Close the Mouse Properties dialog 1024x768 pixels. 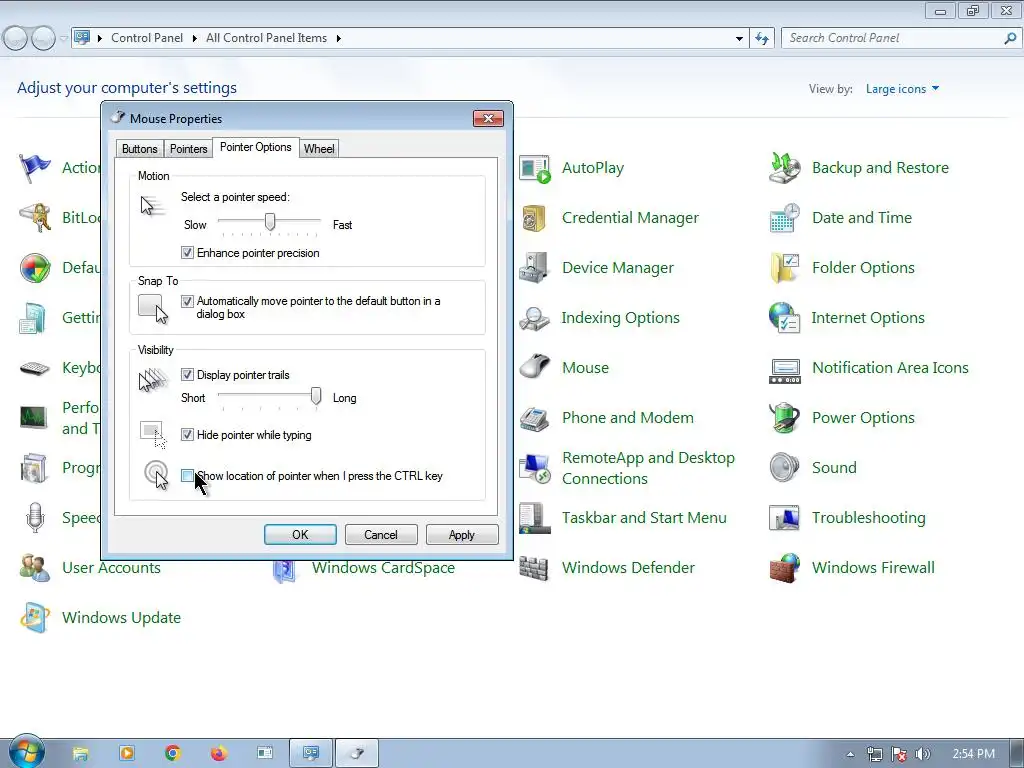tap(488, 119)
